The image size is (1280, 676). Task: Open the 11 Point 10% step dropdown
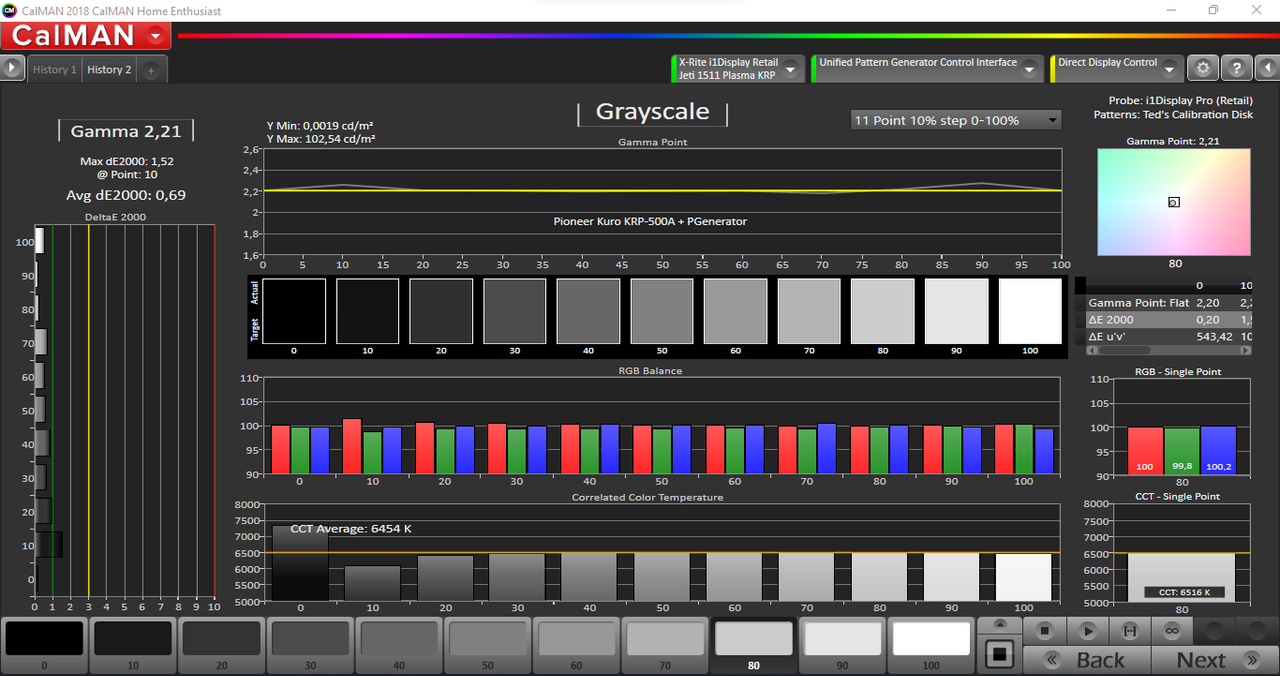click(x=956, y=120)
